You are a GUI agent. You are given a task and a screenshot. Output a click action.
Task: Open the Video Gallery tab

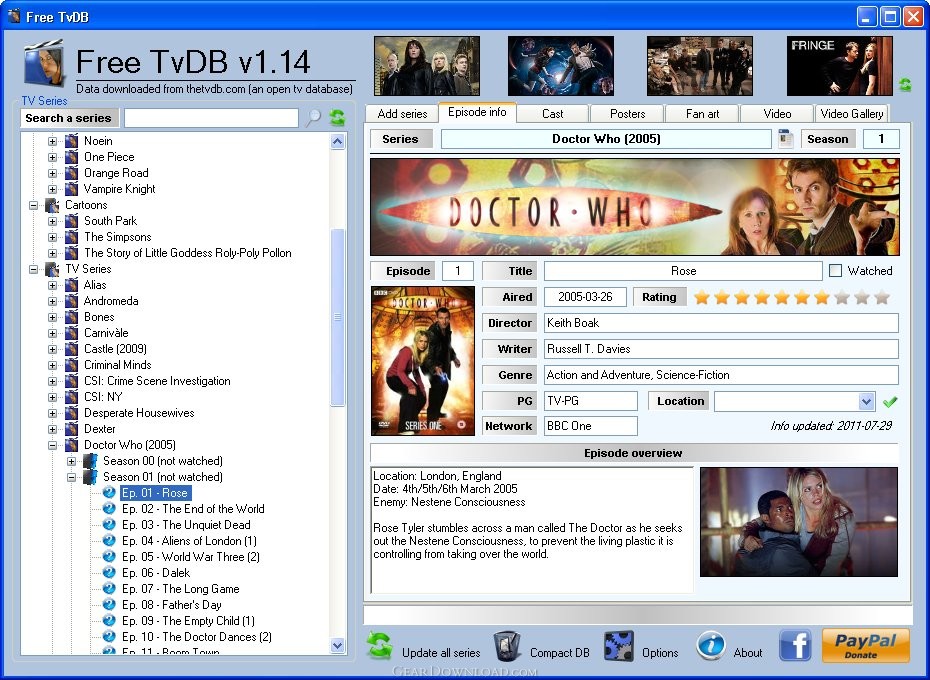click(852, 114)
